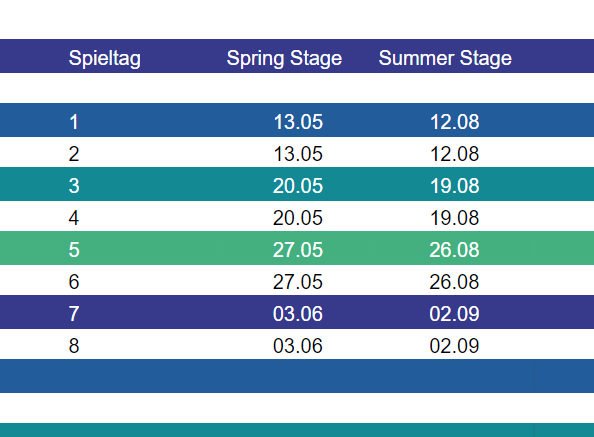Click Spring Stage date 13.05 in row 1

coord(298,122)
